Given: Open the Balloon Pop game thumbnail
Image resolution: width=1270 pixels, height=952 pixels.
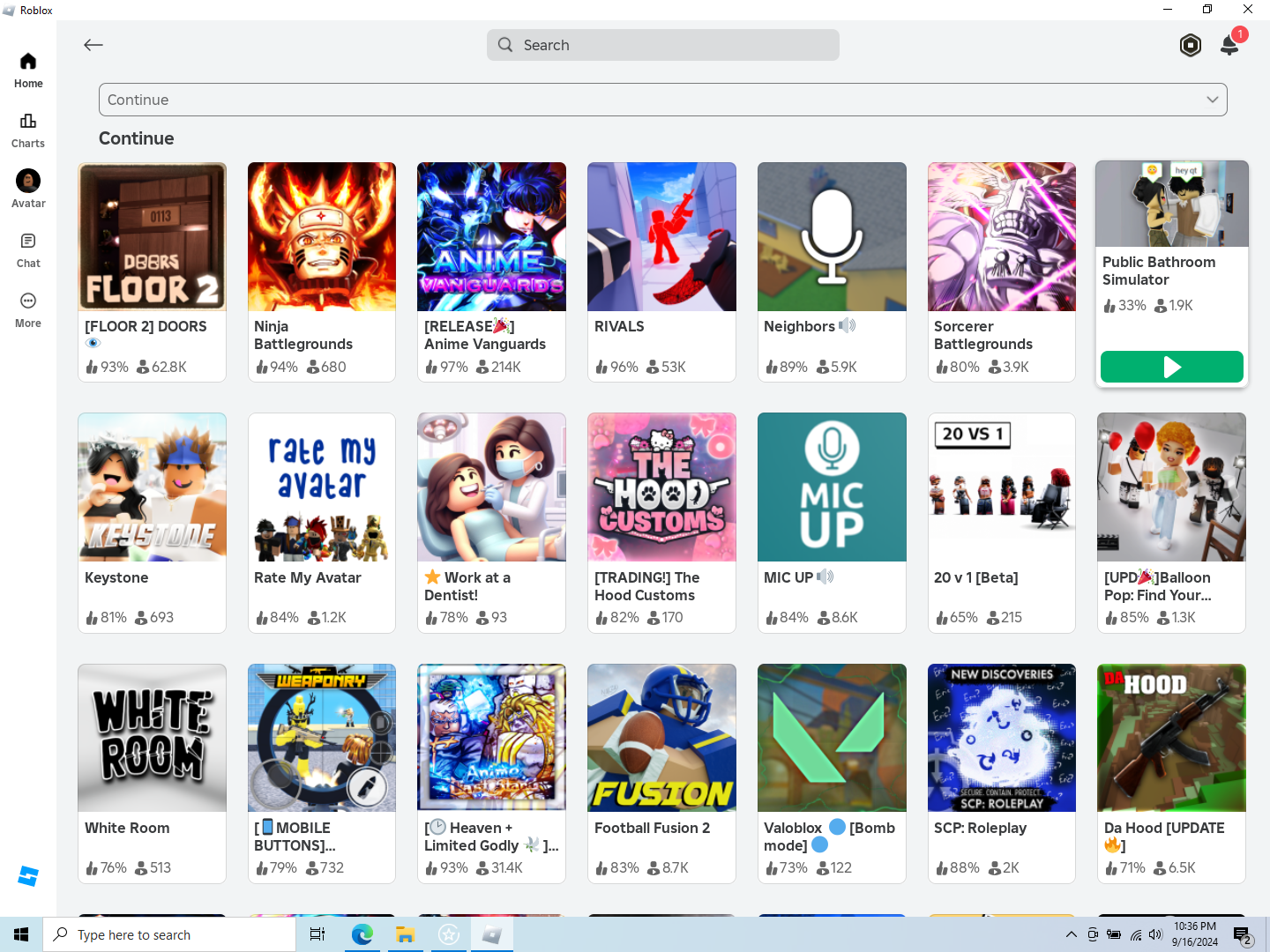Looking at the screenshot, I should (x=1171, y=487).
